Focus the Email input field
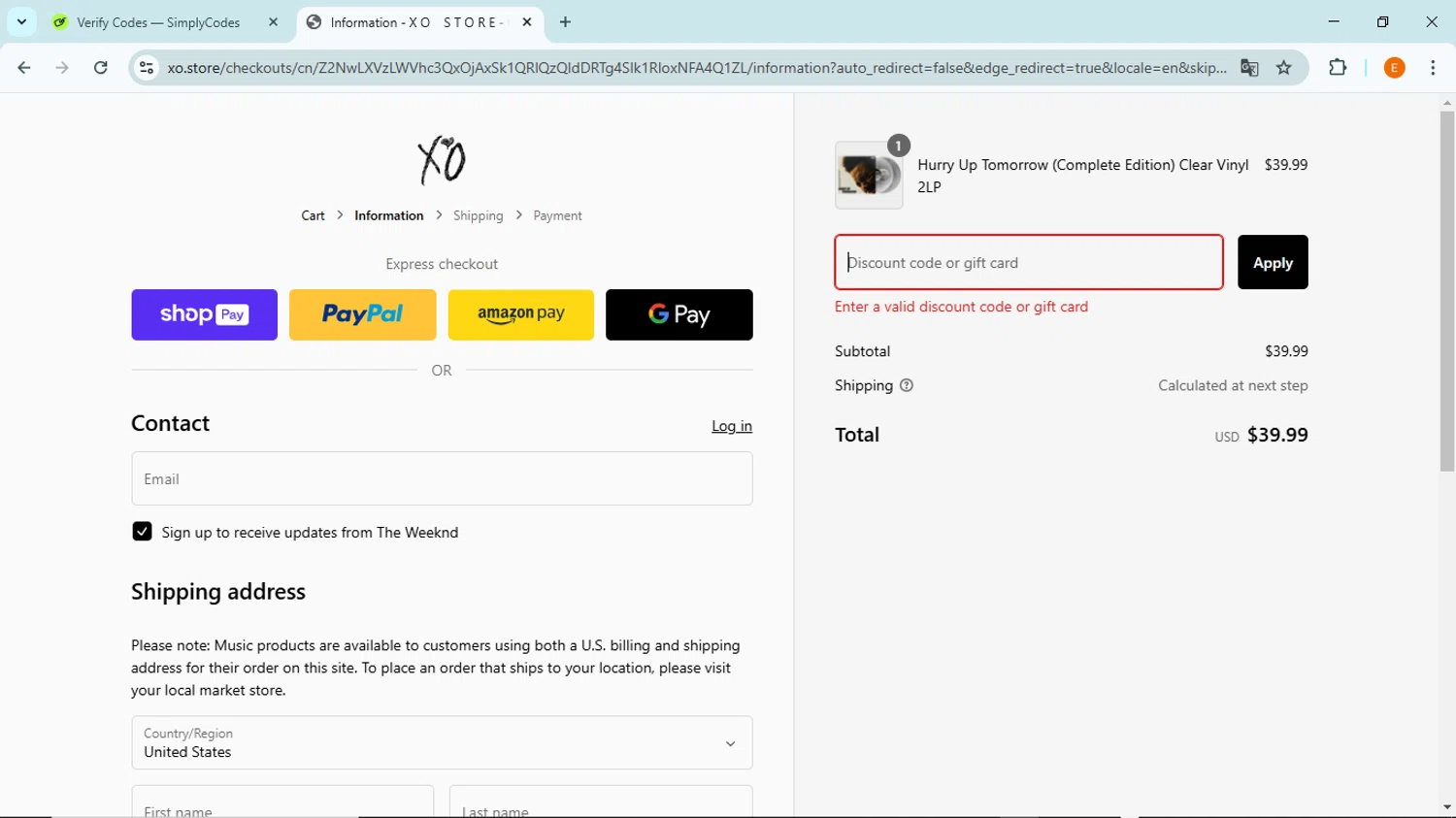The height and width of the screenshot is (818, 1456). 442,478
